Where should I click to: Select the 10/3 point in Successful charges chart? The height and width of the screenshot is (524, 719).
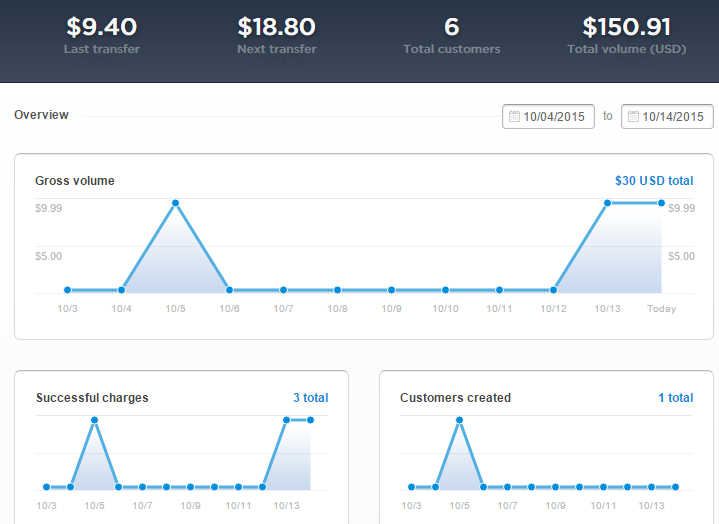pyautogui.click(x=46, y=487)
